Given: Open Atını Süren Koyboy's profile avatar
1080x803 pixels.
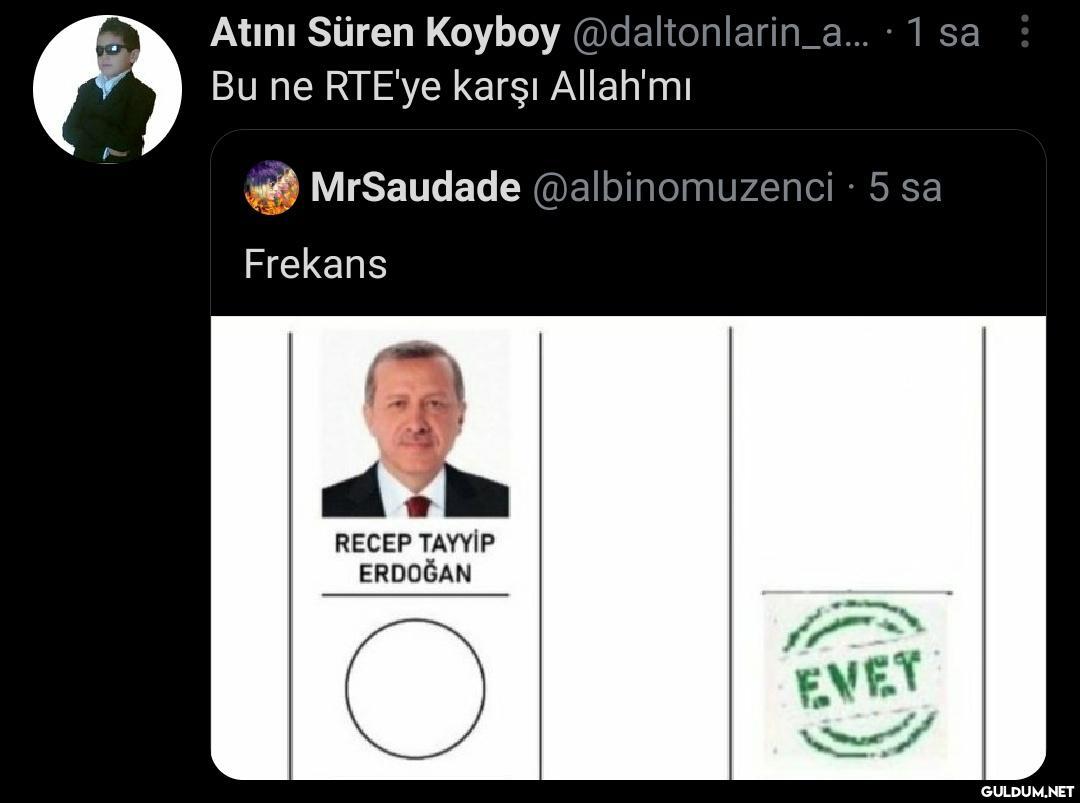Looking at the screenshot, I should pos(107,89).
